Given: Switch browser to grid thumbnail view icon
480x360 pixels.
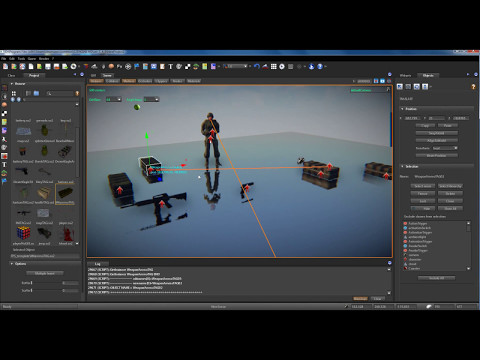Looking at the screenshot, I should pyautogui.click(x=14, y=93).
